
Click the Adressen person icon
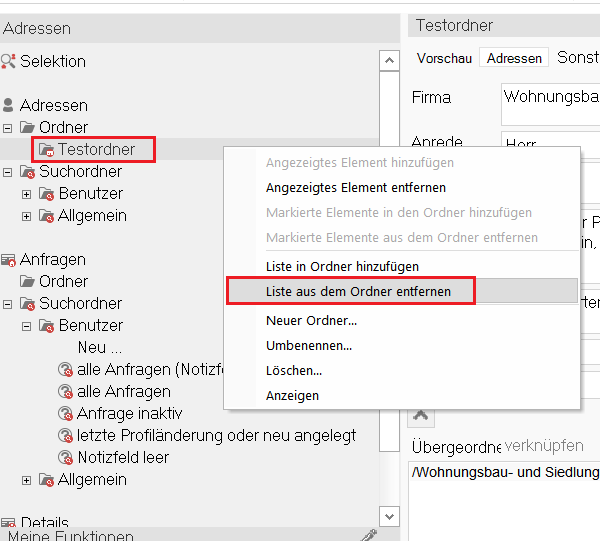(9, 105)
